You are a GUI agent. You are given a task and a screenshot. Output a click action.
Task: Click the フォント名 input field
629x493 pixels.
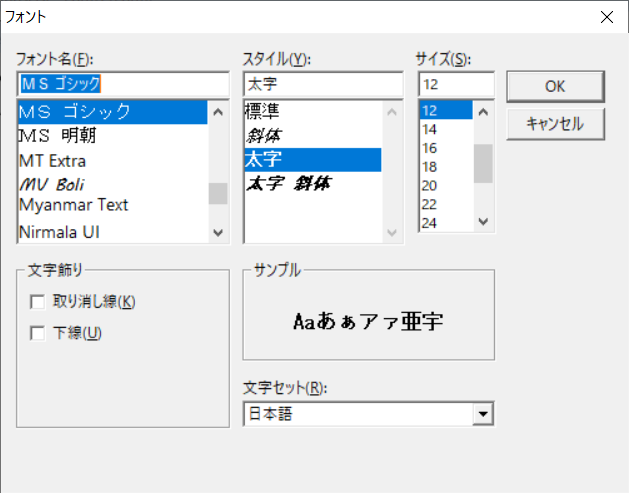point(123,84)
